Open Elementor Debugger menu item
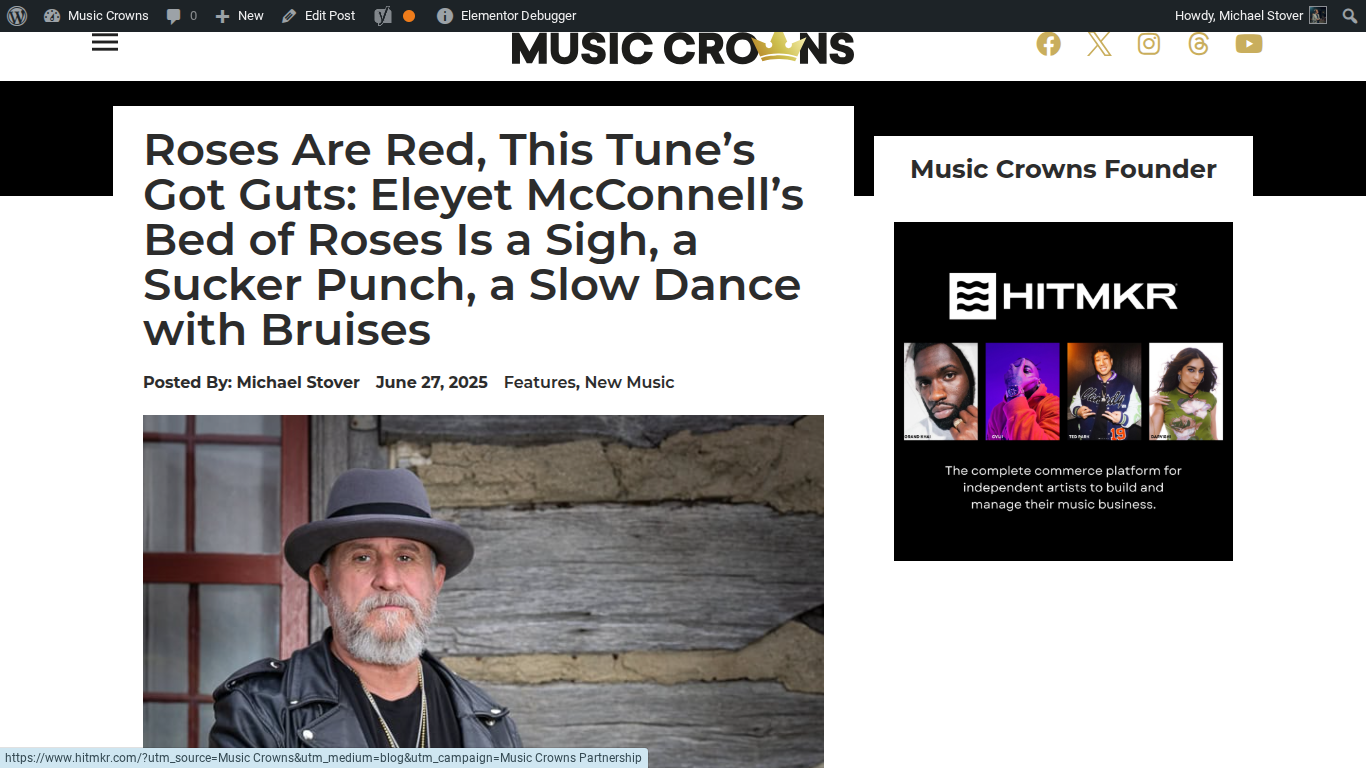Image resolution: width=1366 pixels, height=768 pixels. click(507, 16)
